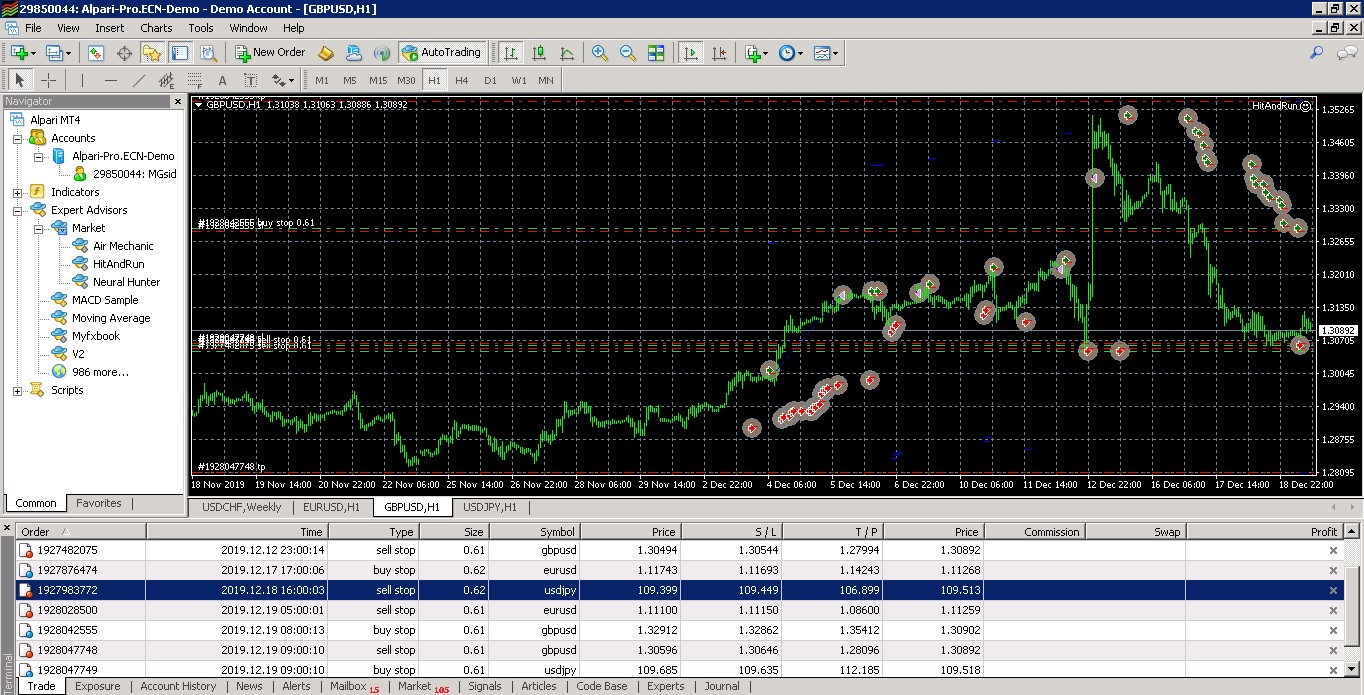
Task: Switch to the Account History tab
Action: click(x=178, y=686)
